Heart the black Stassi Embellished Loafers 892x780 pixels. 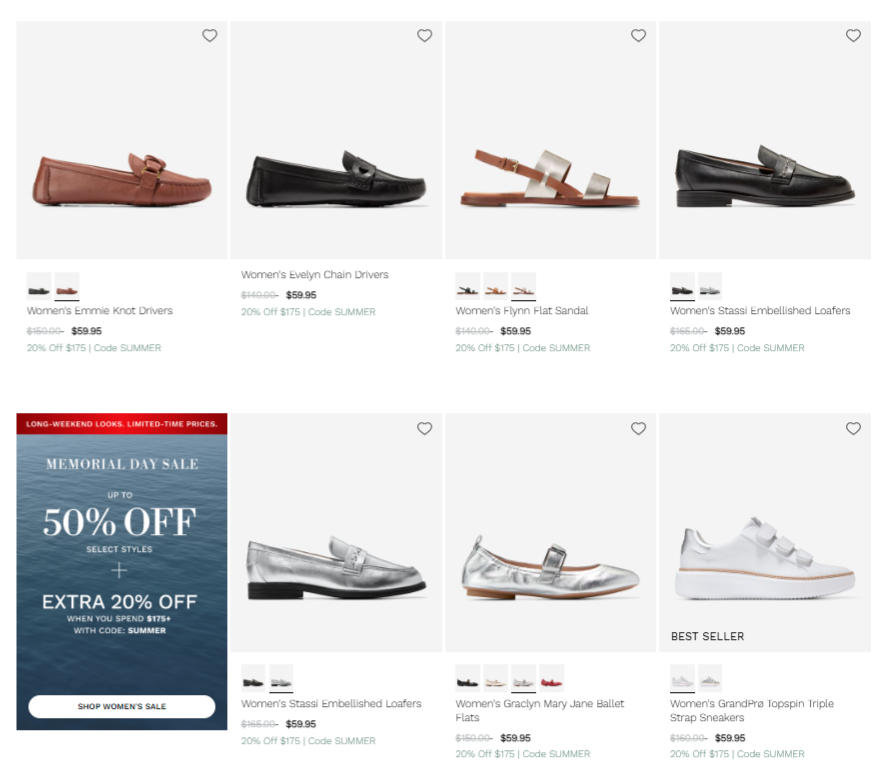tap(853, 35)
